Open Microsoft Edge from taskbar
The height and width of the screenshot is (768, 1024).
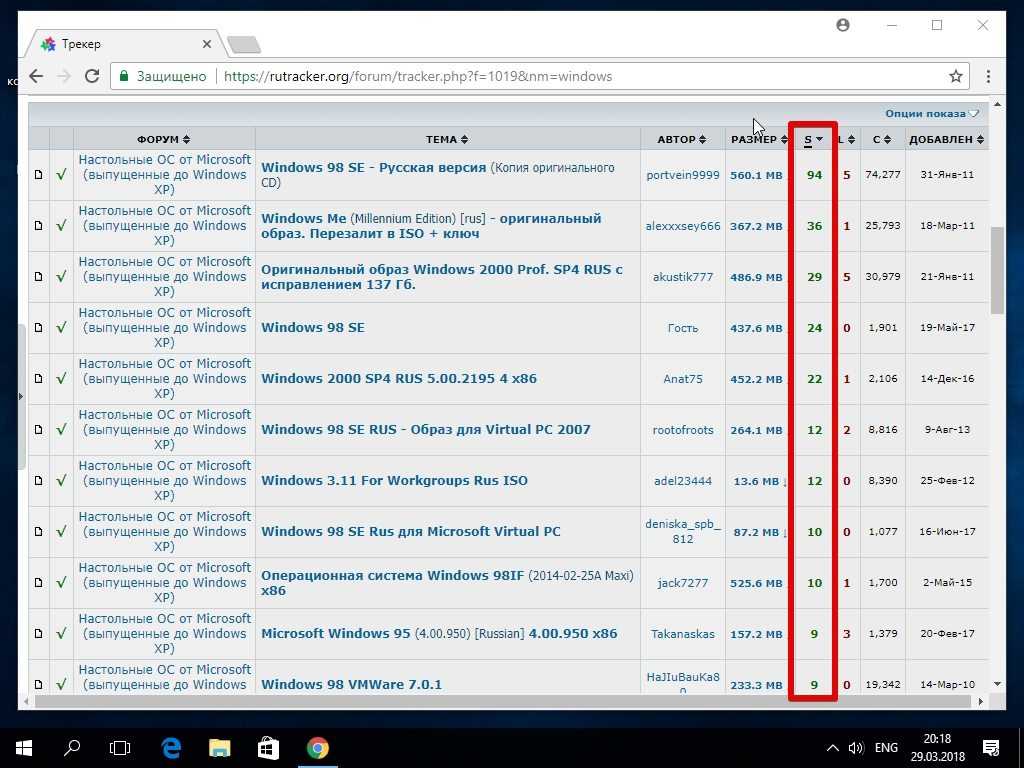(x=171, y=747)
